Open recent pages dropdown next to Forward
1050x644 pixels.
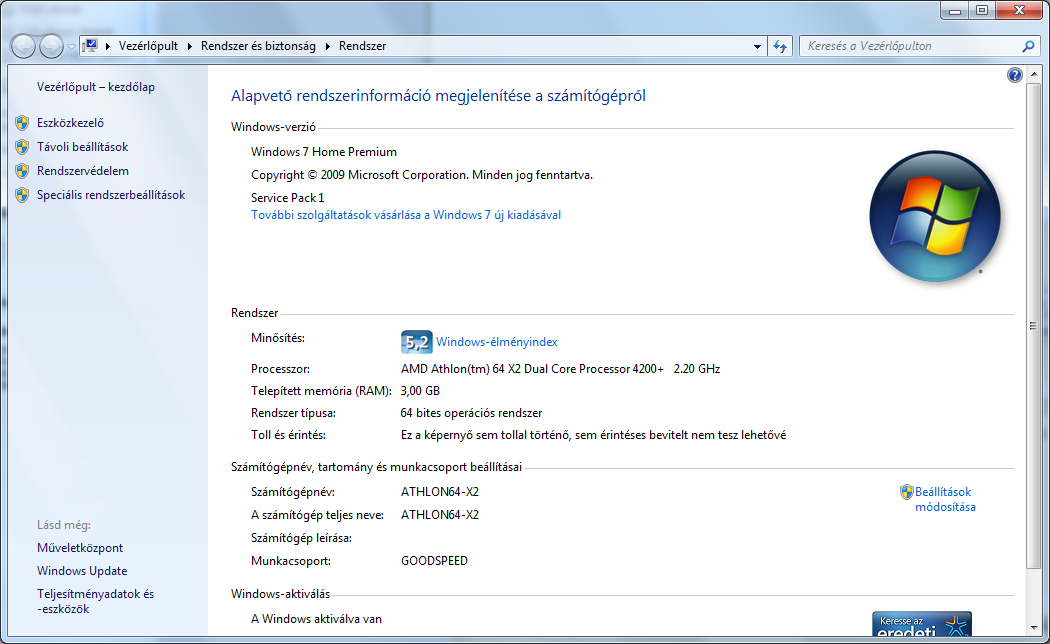(x=71, y=47)
